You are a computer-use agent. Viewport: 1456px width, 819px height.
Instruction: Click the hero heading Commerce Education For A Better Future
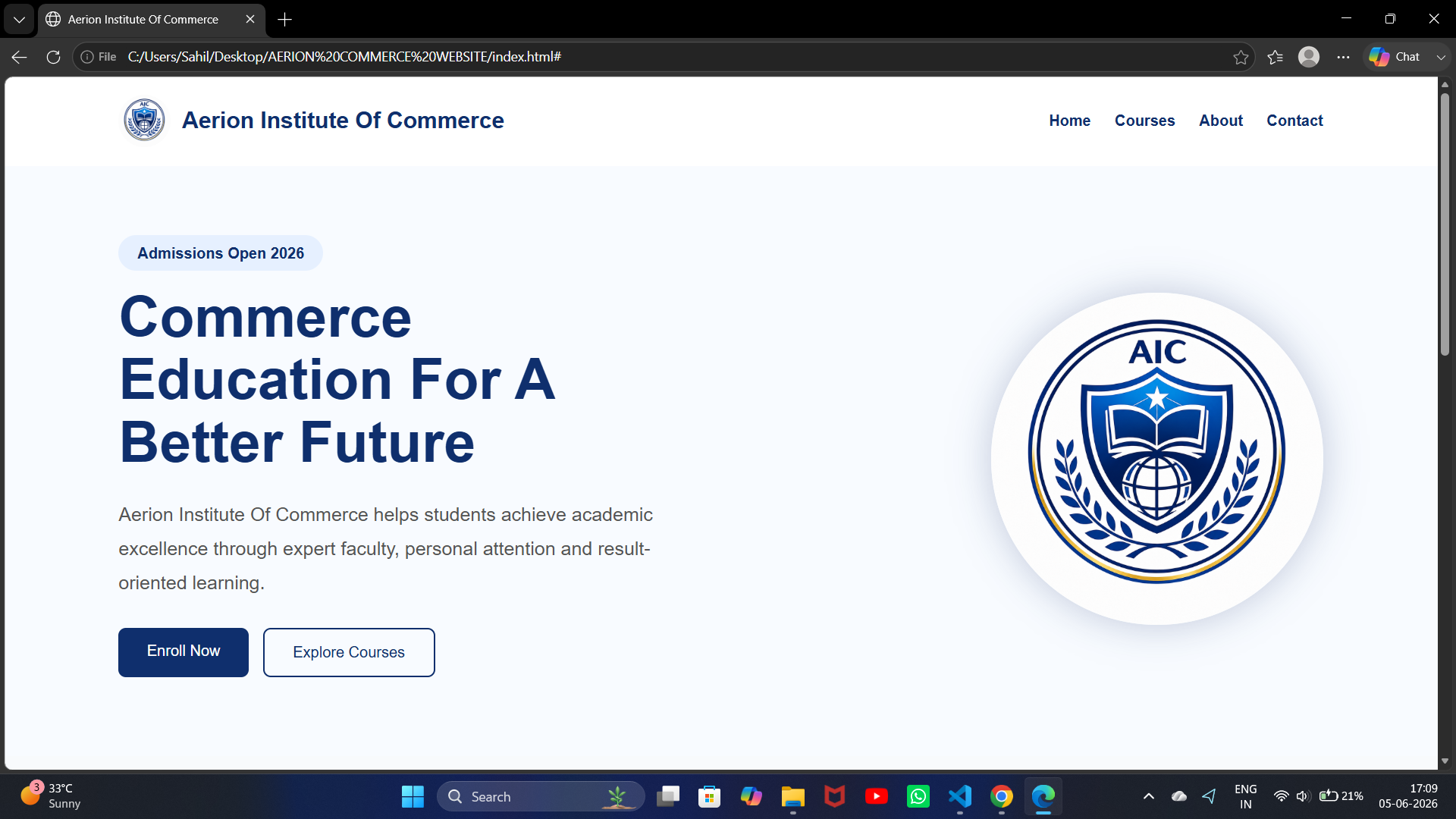(338, 379)
